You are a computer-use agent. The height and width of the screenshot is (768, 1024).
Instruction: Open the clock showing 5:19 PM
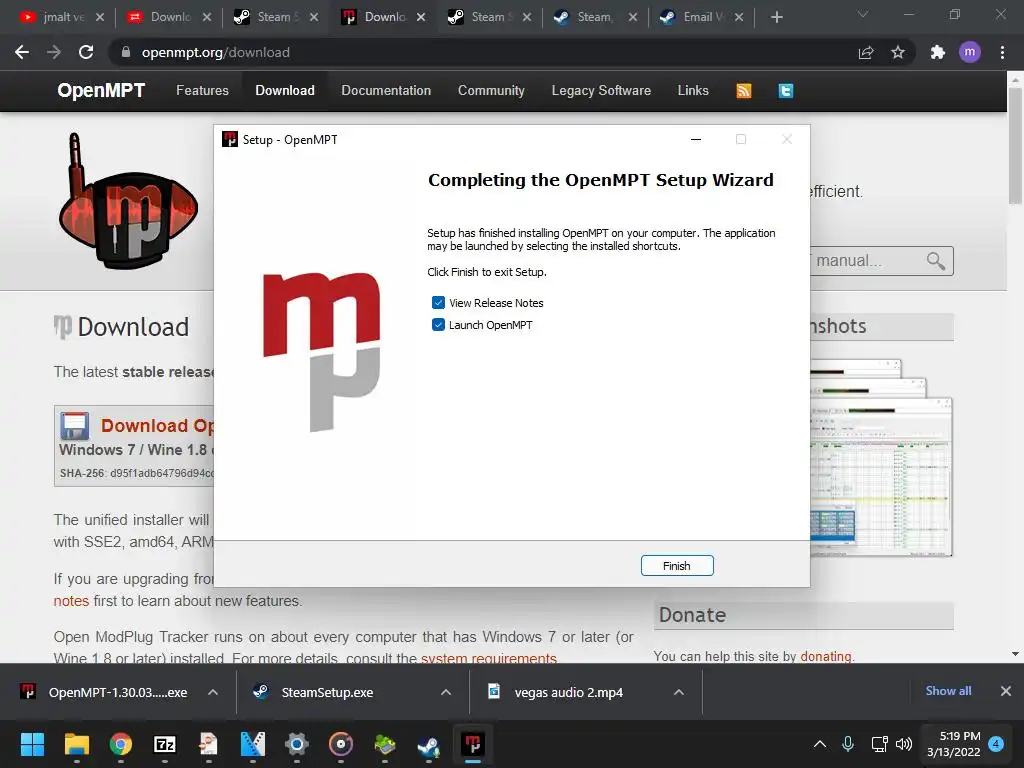click(953, 744)
